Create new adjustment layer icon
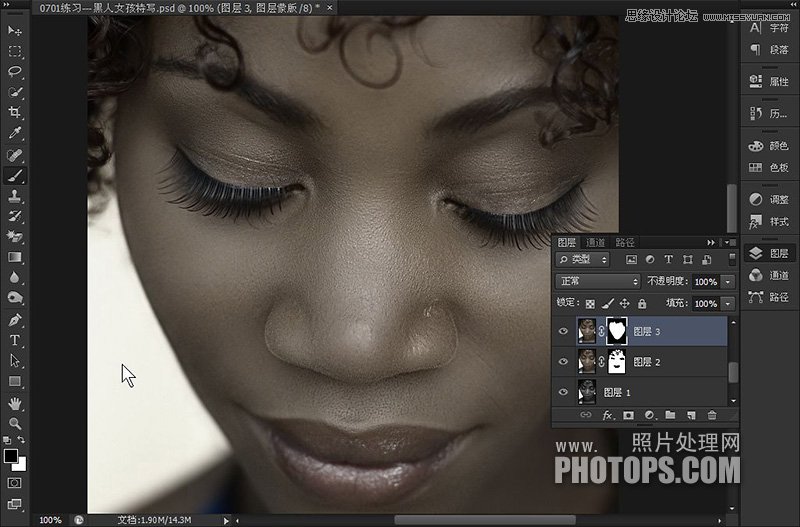The height and width of the screenshot is (527, 800). click(x=649, y=416)
